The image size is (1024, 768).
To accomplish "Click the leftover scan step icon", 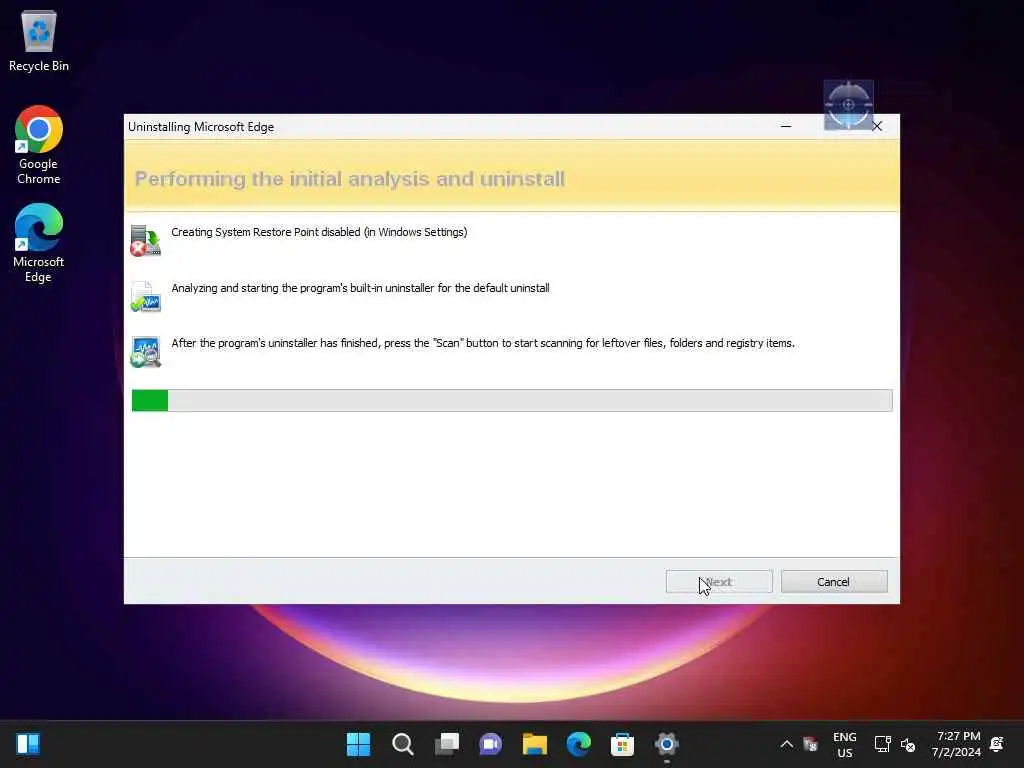I will point(146,352).
